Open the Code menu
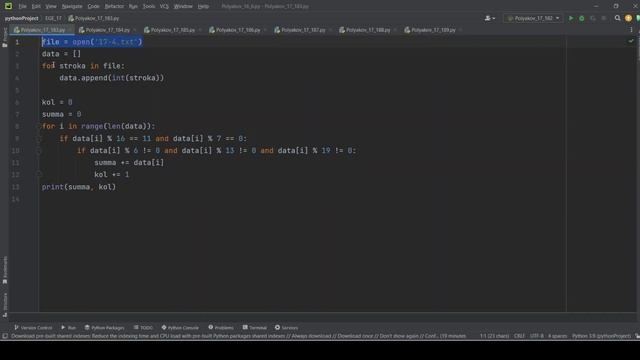The width and height of the screenshot is (640, 360). (93, 7)
